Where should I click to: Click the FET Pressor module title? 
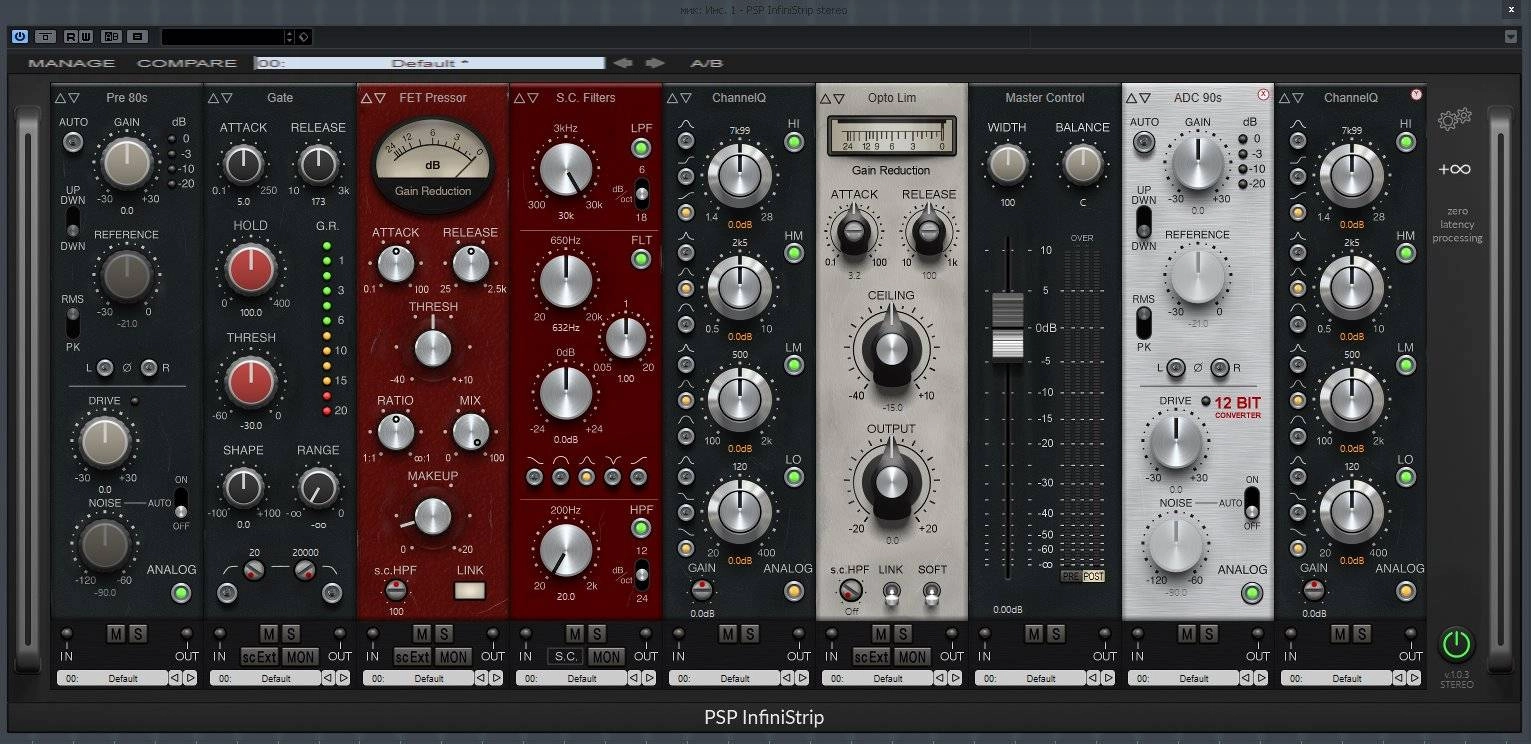click(x=432, y=98)
